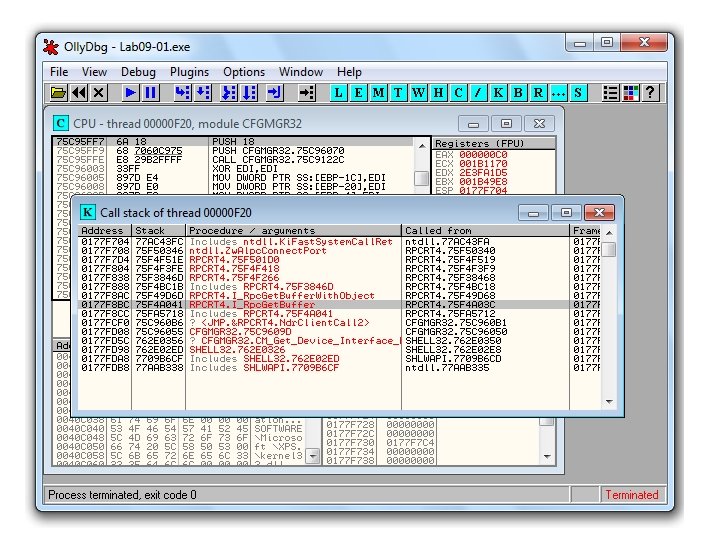Click the Open file folder toolbar icon
The height and width of the screenshot is (540, 720).
[58, 93]
